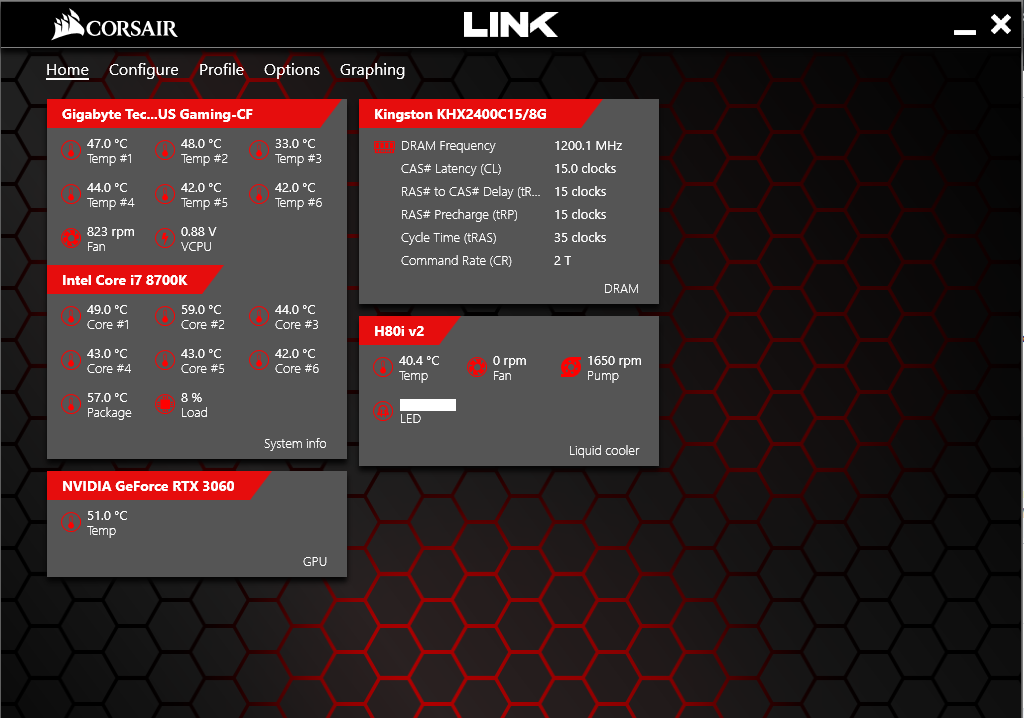Click the motherboard Temp #4 thermometer icon
1024x718 pixels.
click(71, 194)
